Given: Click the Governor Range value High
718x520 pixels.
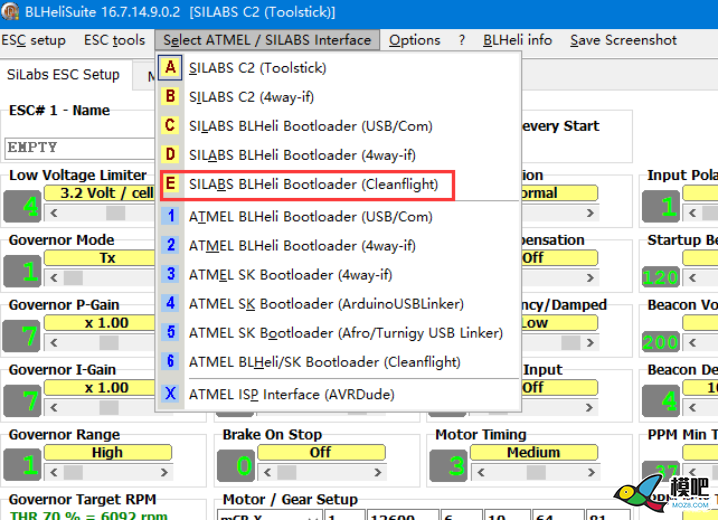Looking at the screenshot, I should 108,452.
